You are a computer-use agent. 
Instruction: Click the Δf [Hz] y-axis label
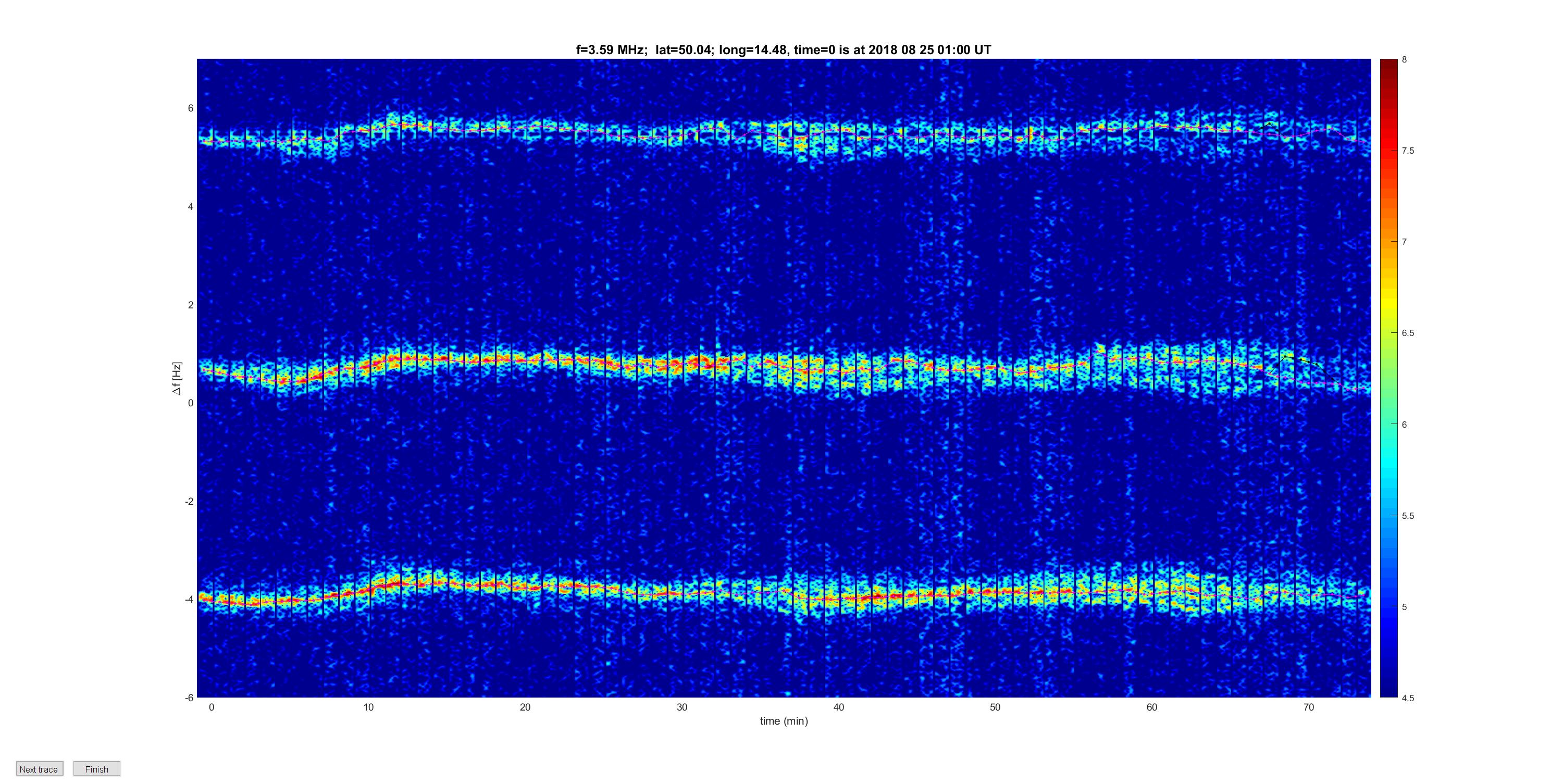point(177,378)
